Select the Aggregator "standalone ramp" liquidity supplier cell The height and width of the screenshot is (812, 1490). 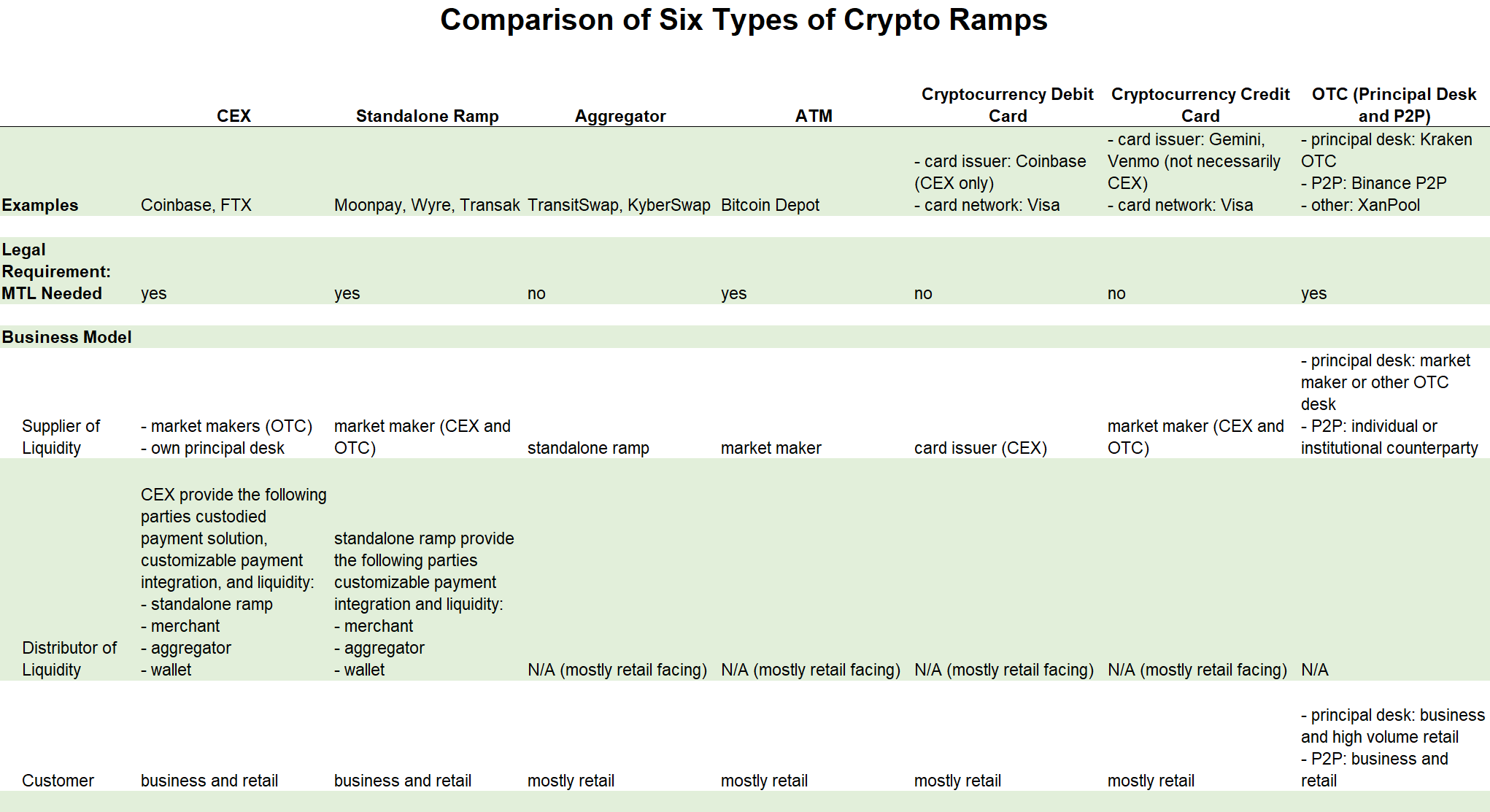click(588, 448)
